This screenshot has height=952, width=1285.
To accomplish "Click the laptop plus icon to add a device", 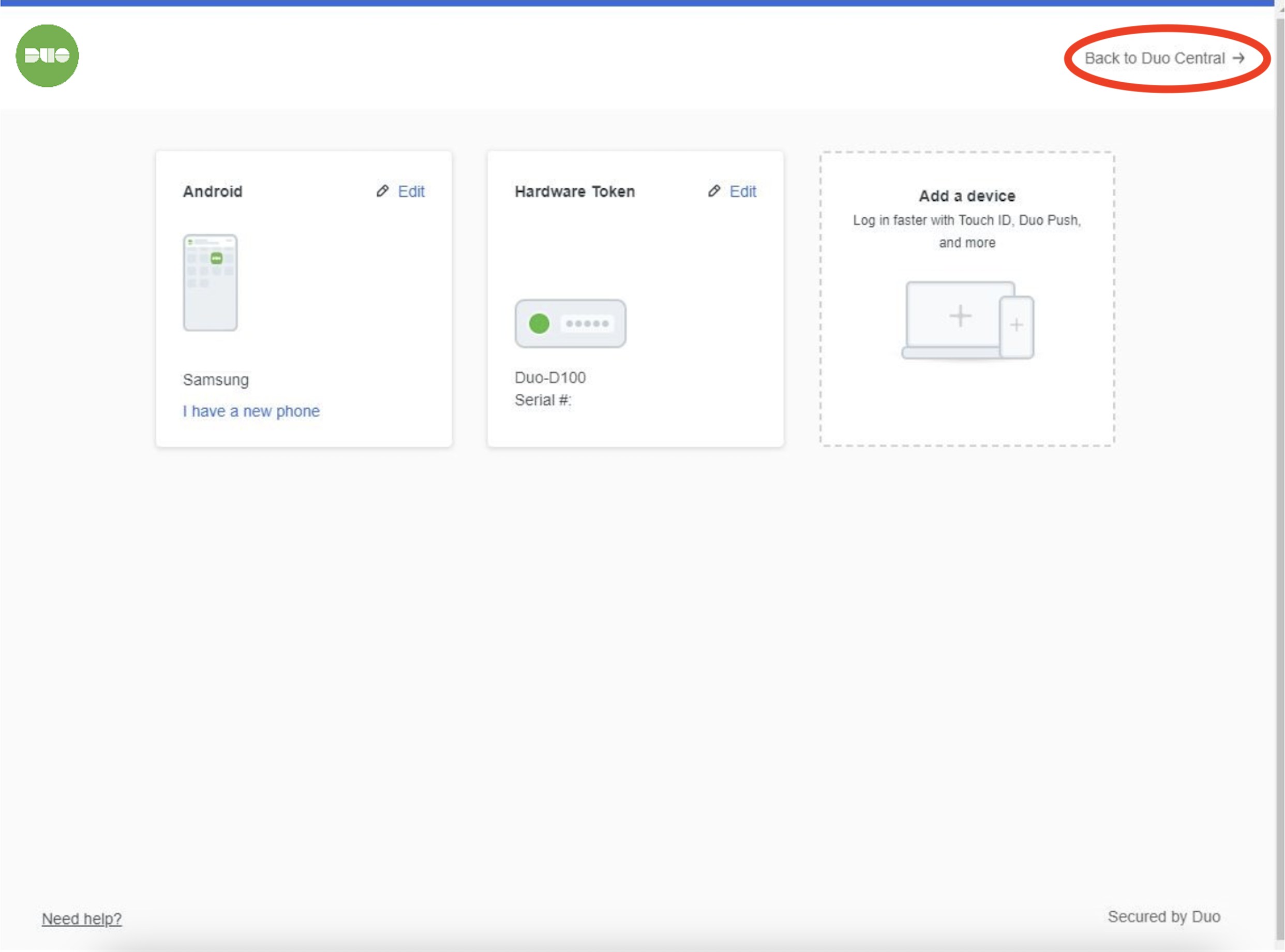I will 960,316.
